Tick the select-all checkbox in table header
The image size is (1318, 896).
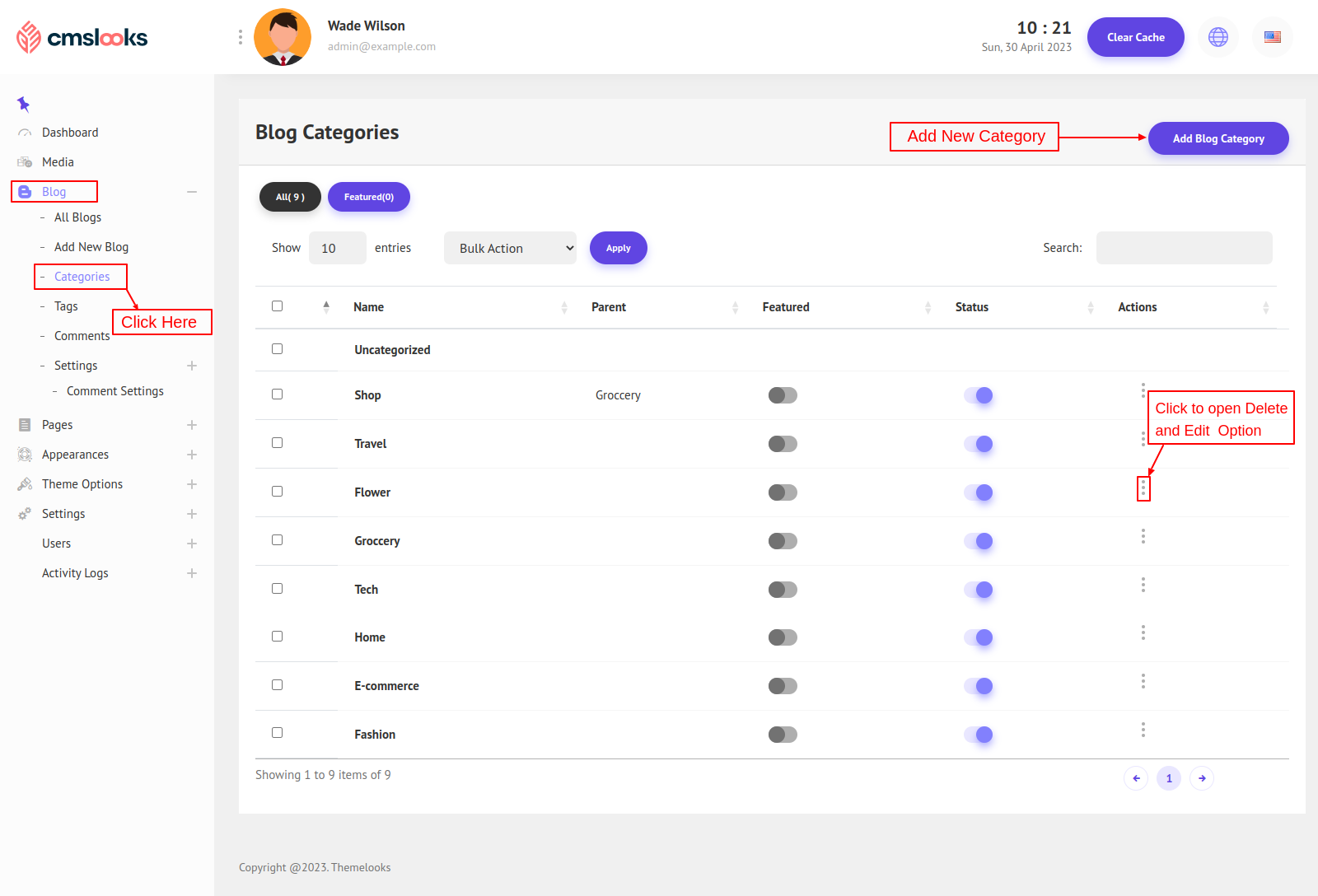(277, 306)
